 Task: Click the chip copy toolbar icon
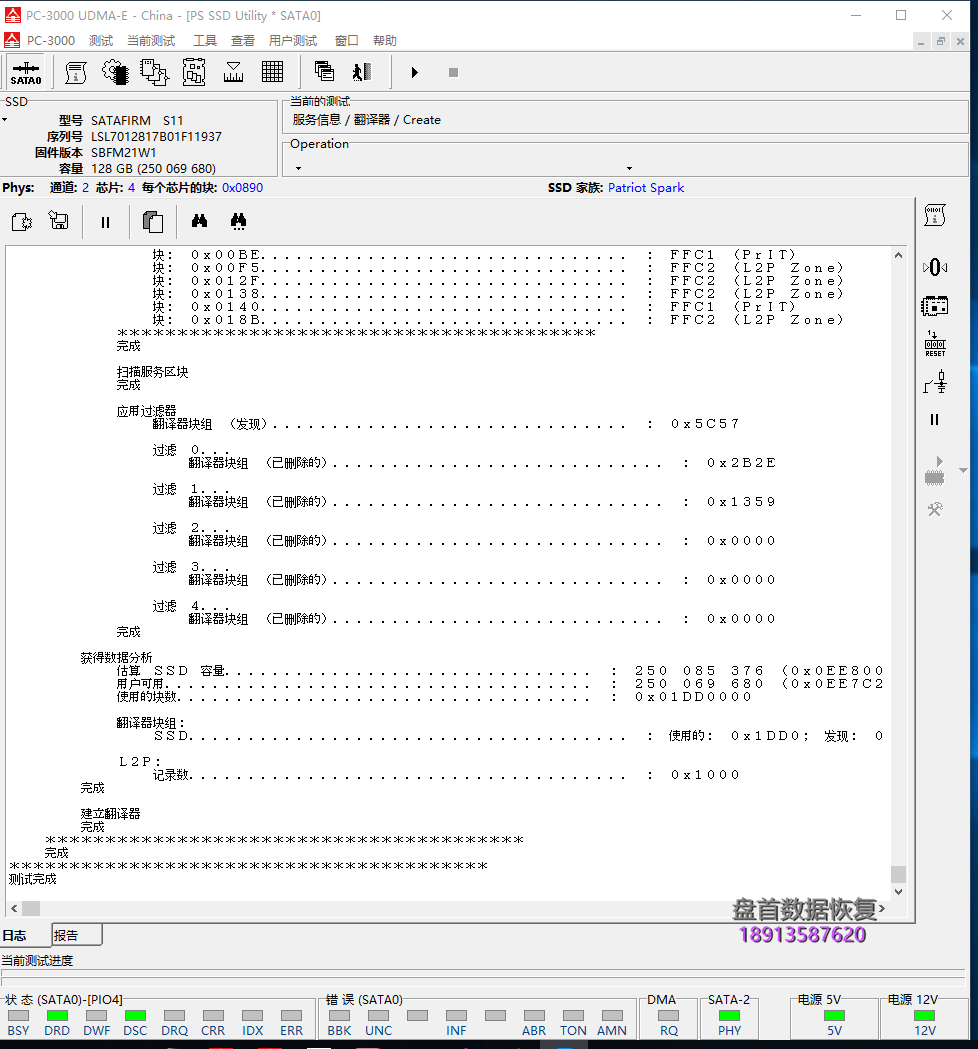click(x=155, y=72)
